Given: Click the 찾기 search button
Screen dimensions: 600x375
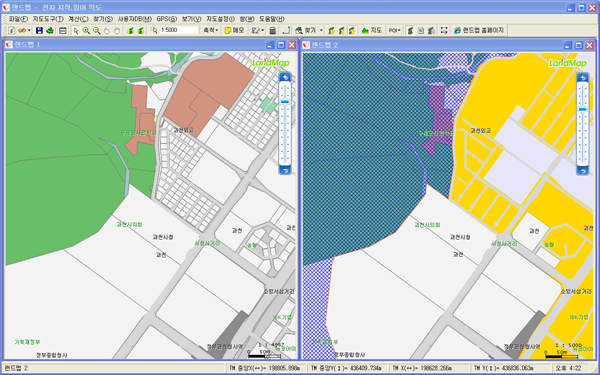Looking at the screenshot, I should (306, 30).
